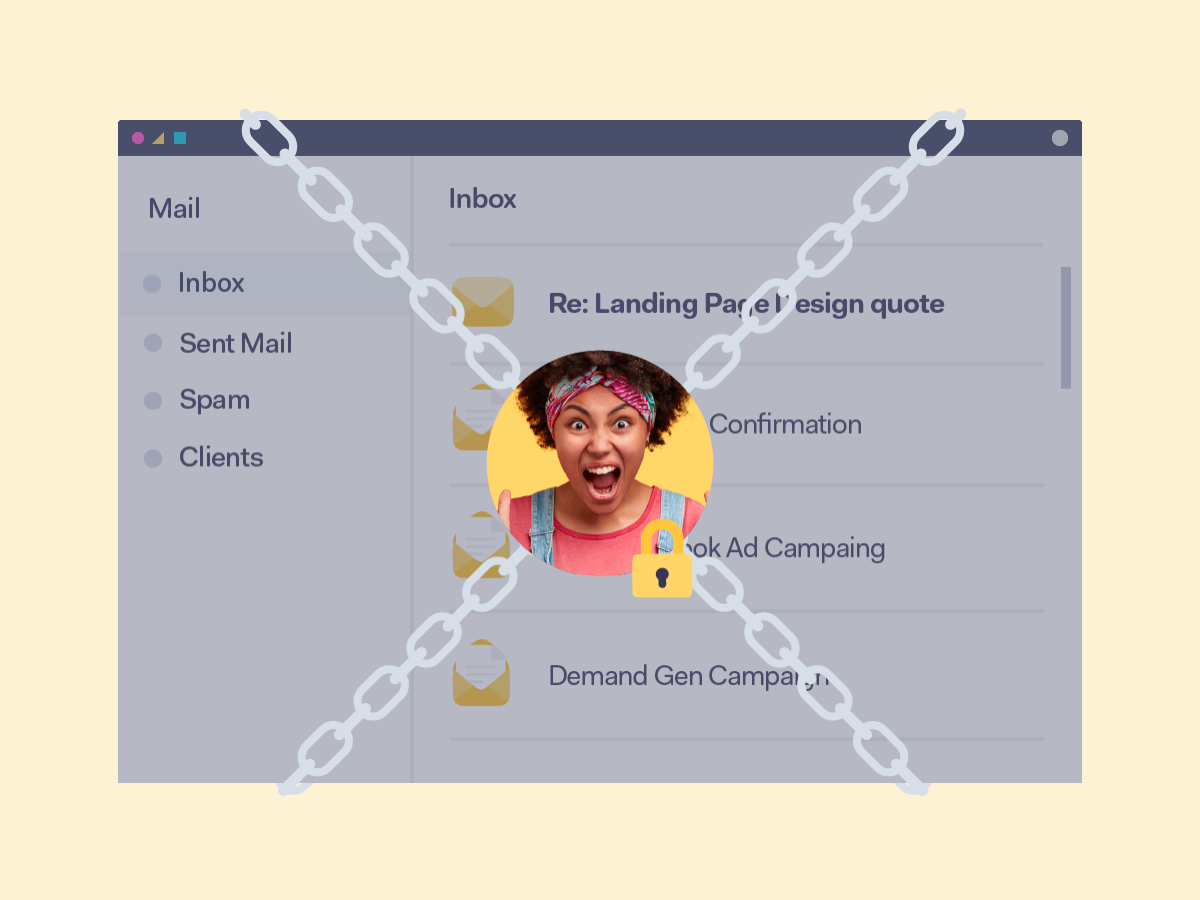Open the Sent Mail folder
The width and height of the screenshot is (1200, 900).
(236, 344)
